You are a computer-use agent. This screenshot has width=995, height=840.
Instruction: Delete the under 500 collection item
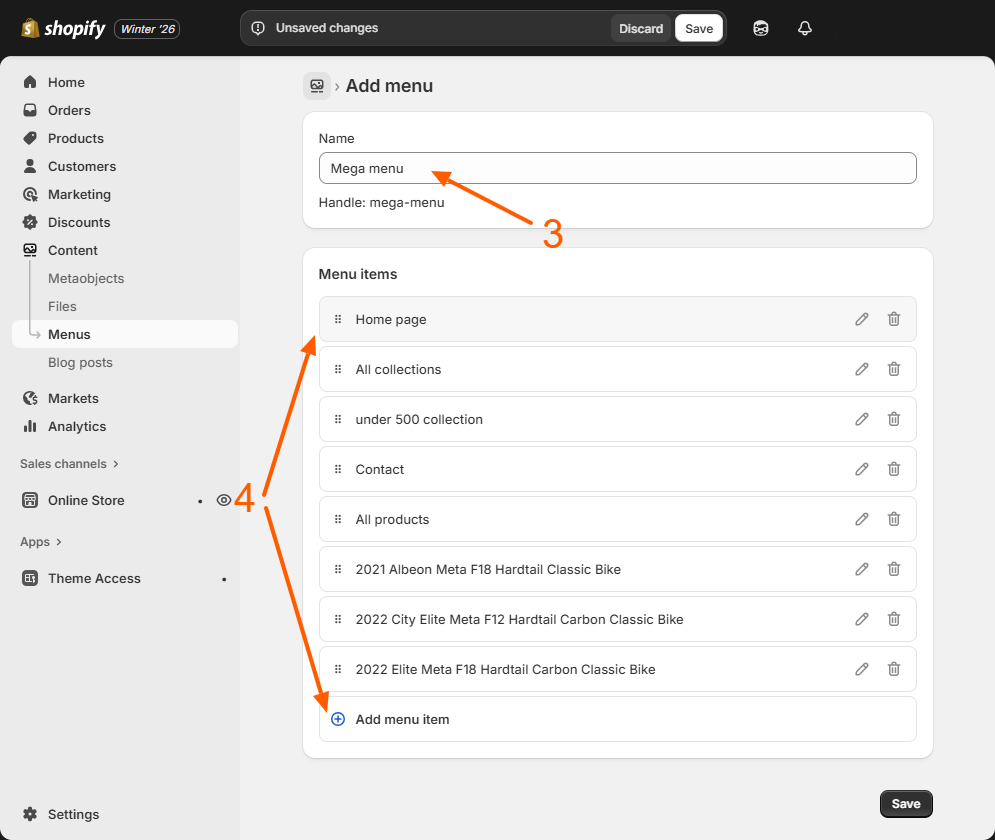[x=893, y=419]
